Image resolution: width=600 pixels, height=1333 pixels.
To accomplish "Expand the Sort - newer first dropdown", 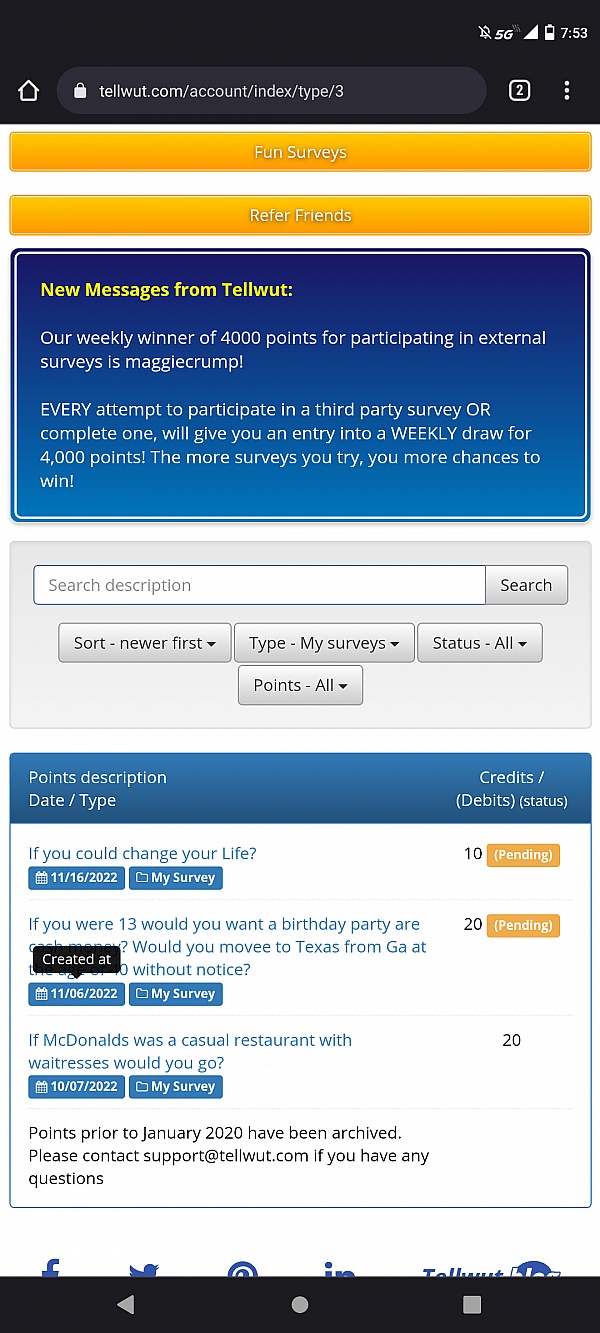I will (x=145, y=643).
